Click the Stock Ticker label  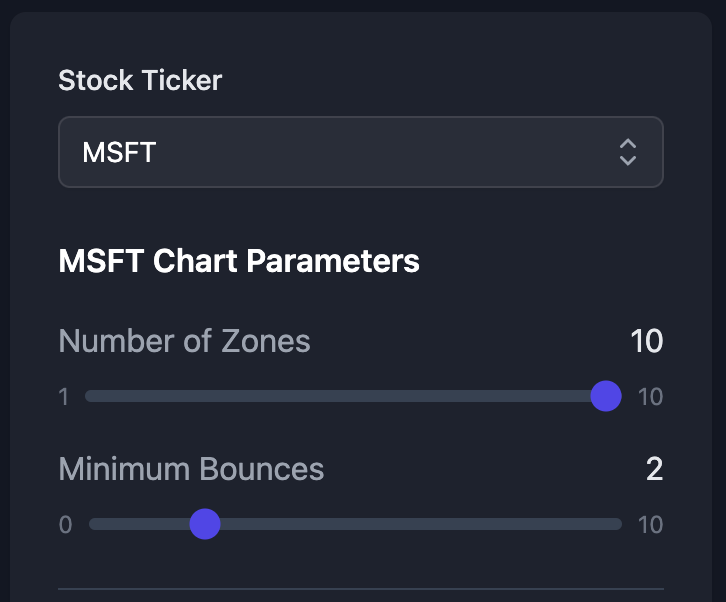(x=140, y=81)
